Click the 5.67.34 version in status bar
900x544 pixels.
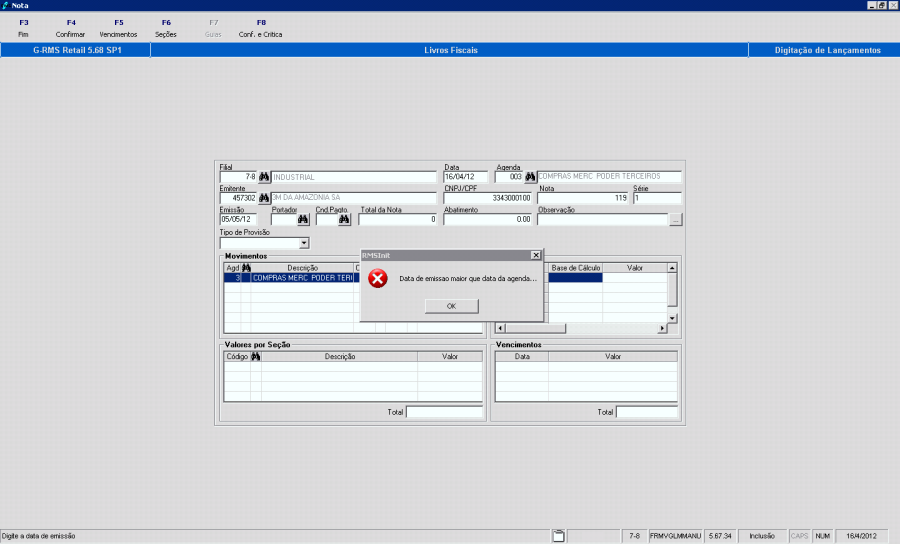[x=720, y=536]
